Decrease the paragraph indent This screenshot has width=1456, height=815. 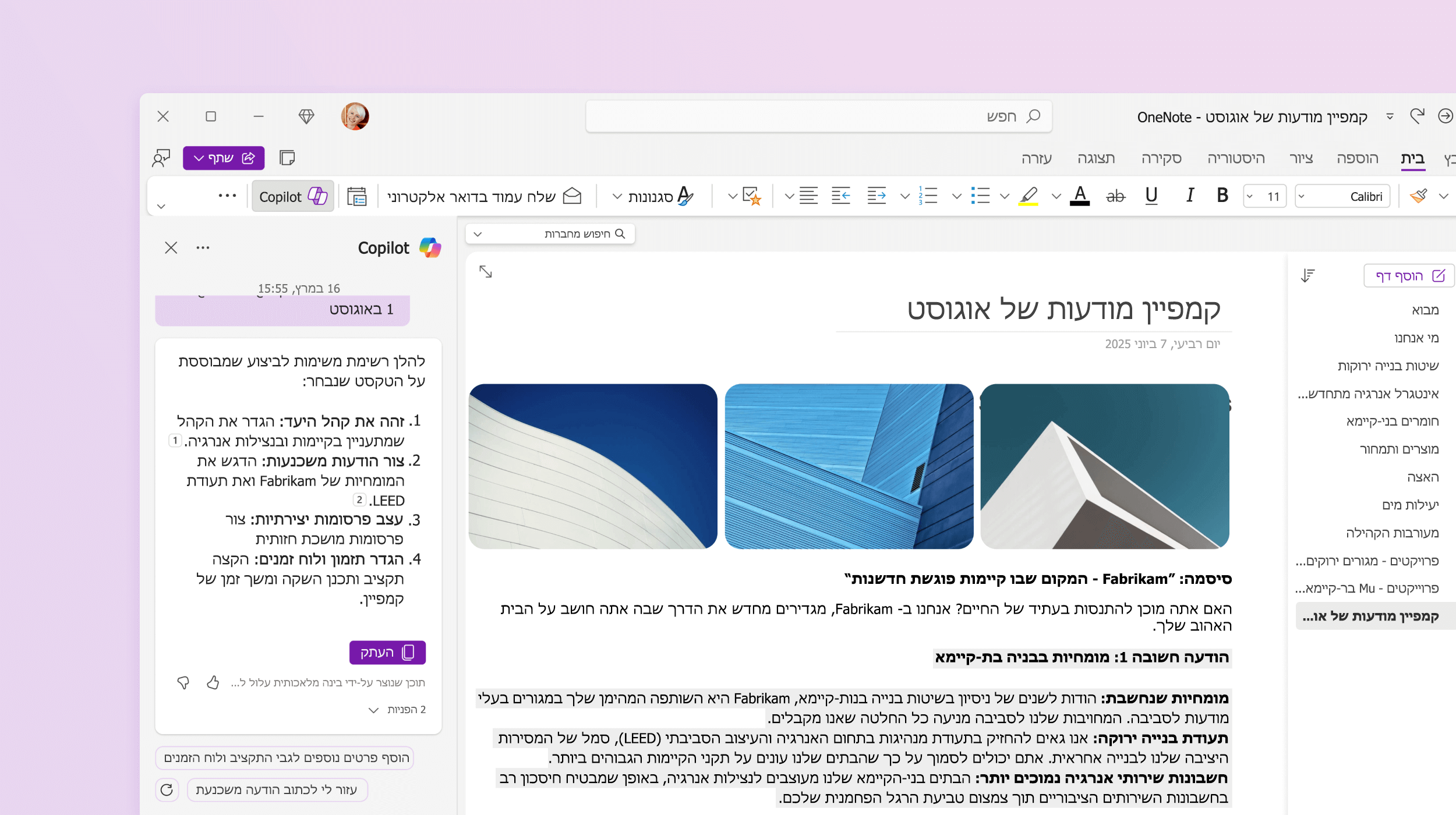coord(840,196)
